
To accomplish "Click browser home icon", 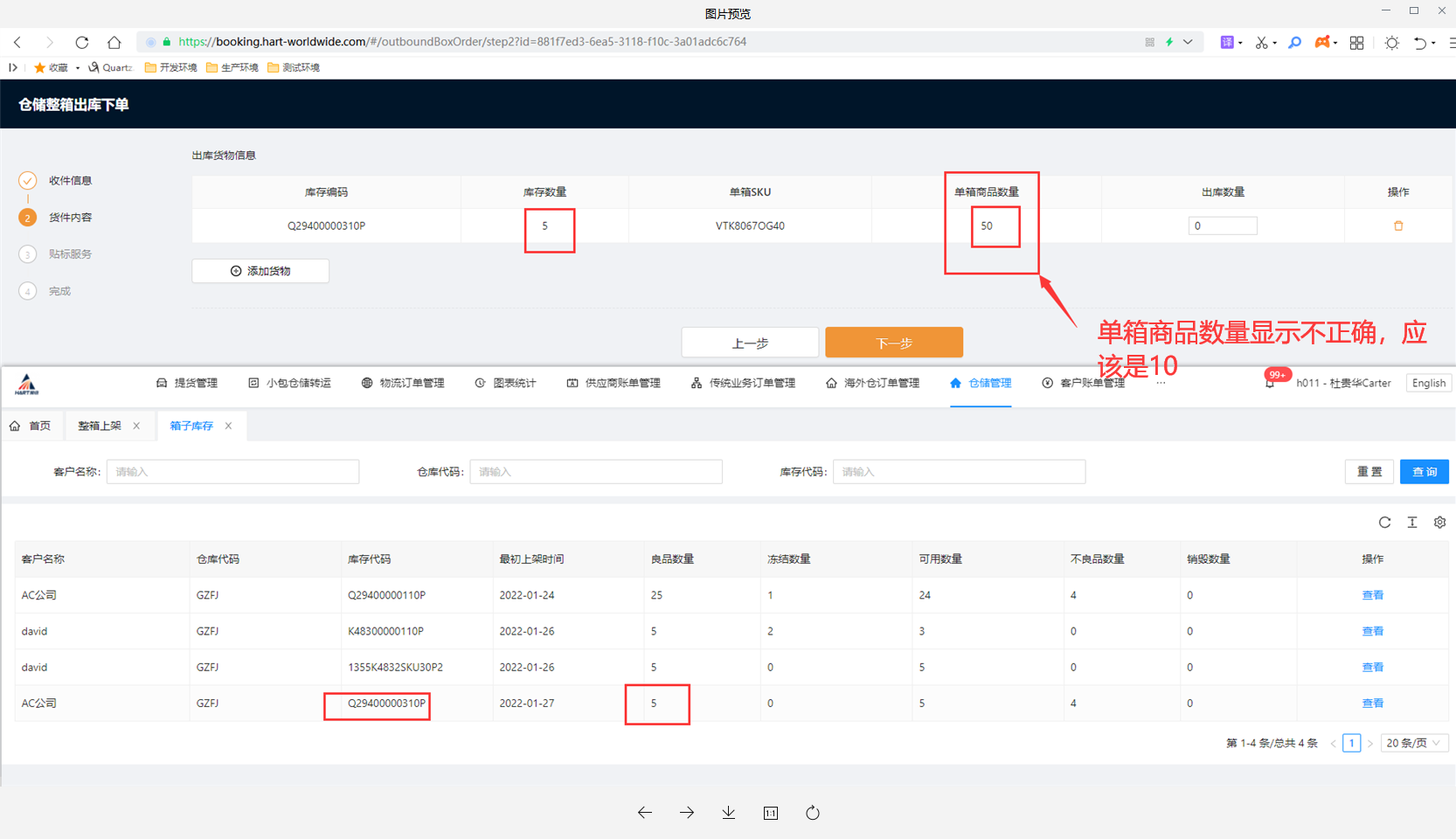I will pos(114,42).
